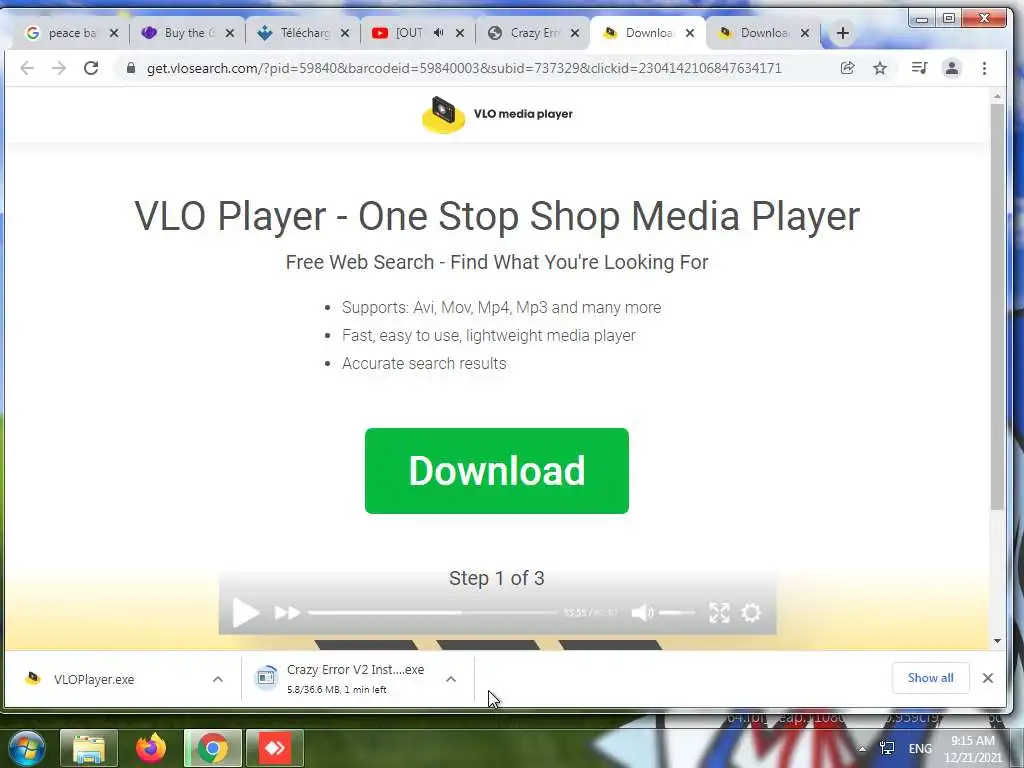This screenshot has width=1024, height=768.
Task: Close the downloads bar
Action: (x=987, y=678)
